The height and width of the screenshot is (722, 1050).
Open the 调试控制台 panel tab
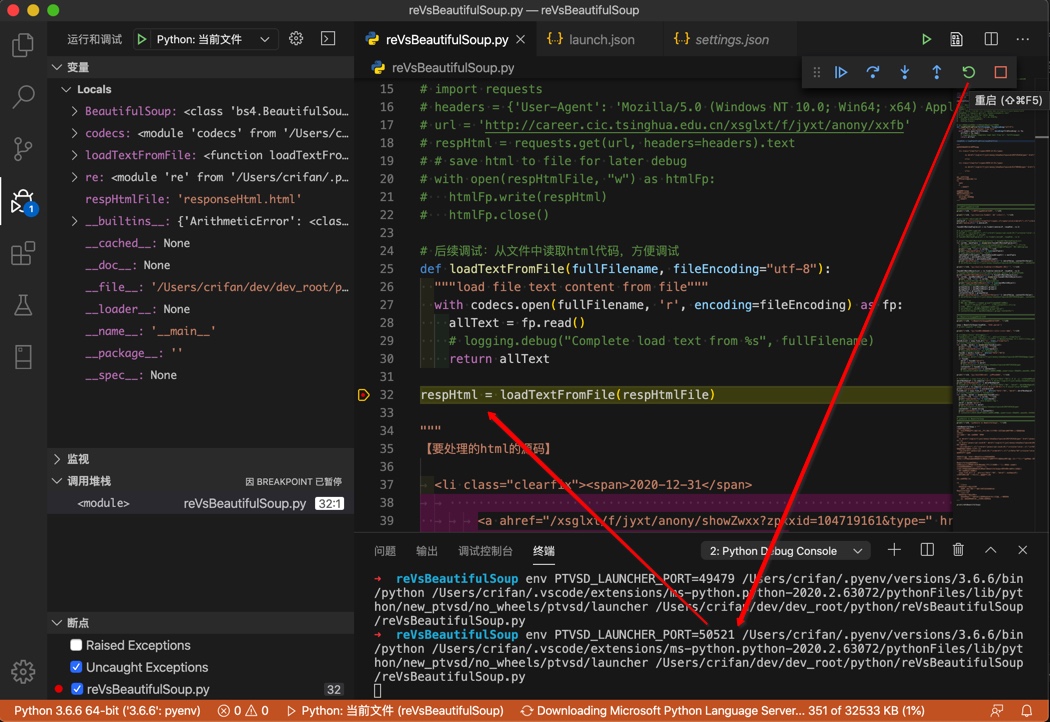coord(485,551)
